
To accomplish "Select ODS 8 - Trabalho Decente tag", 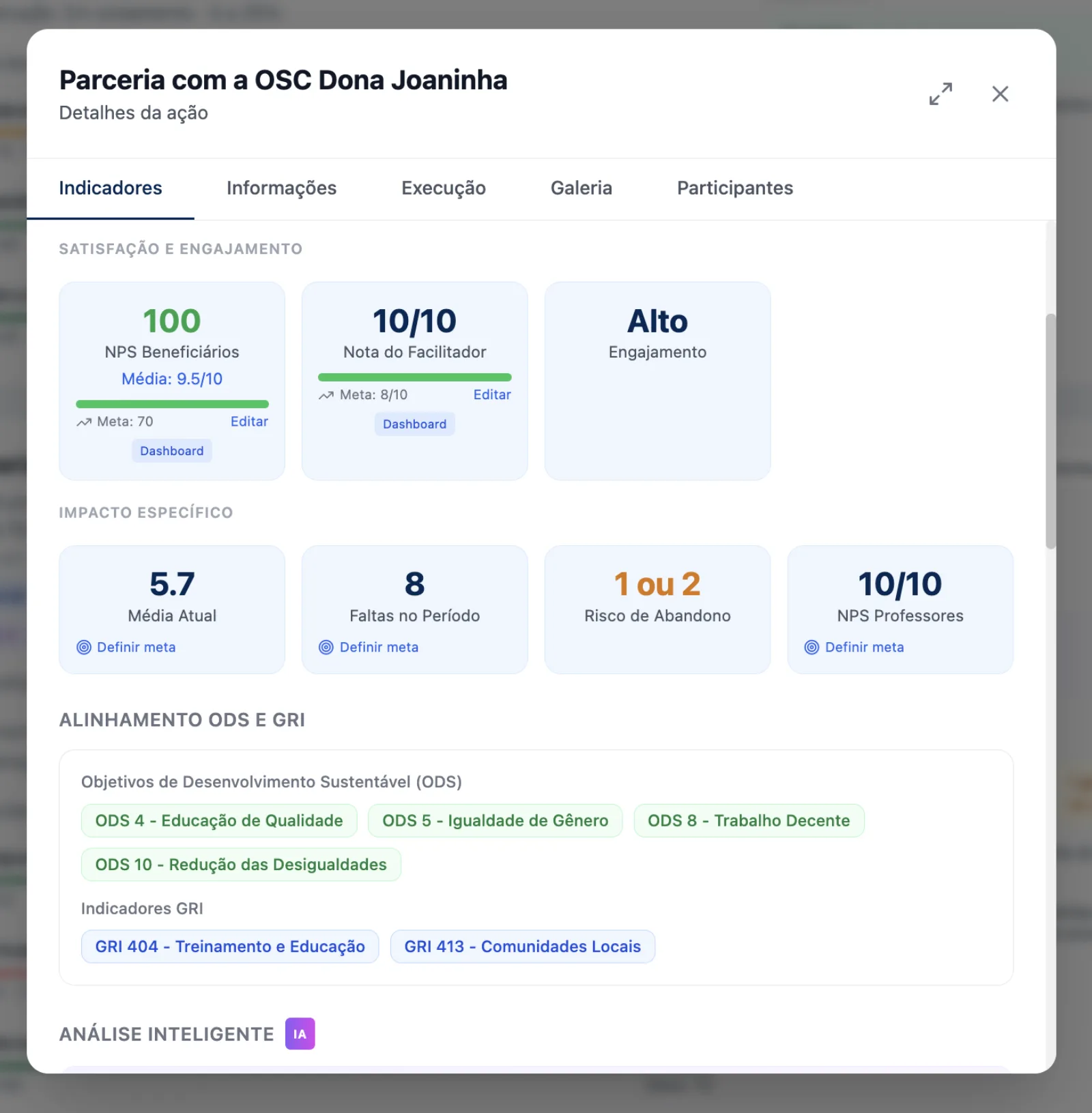I will click(749, 821).
